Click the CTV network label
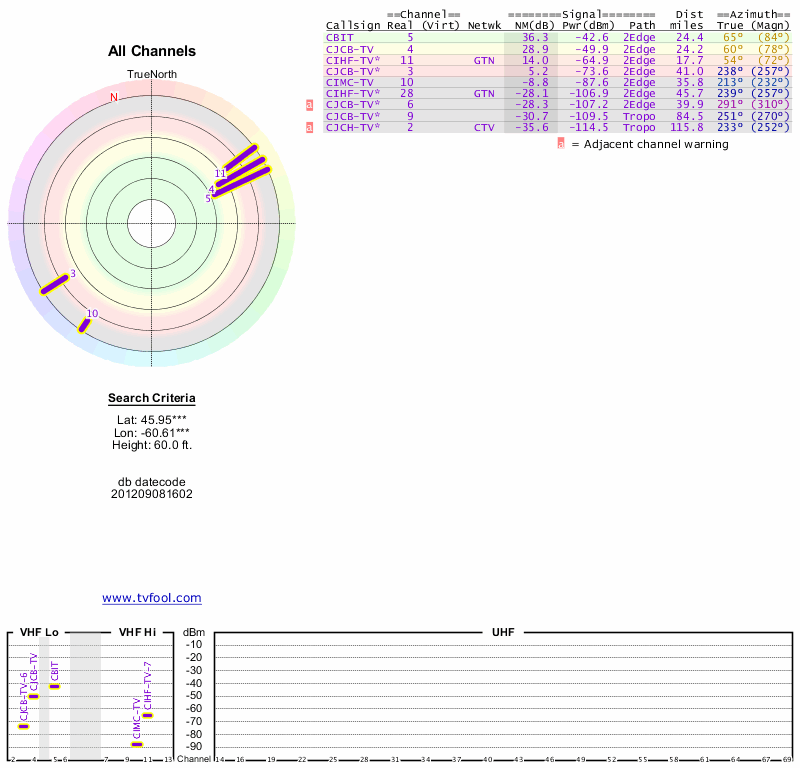Screen dimensions: 800x768 484,128
